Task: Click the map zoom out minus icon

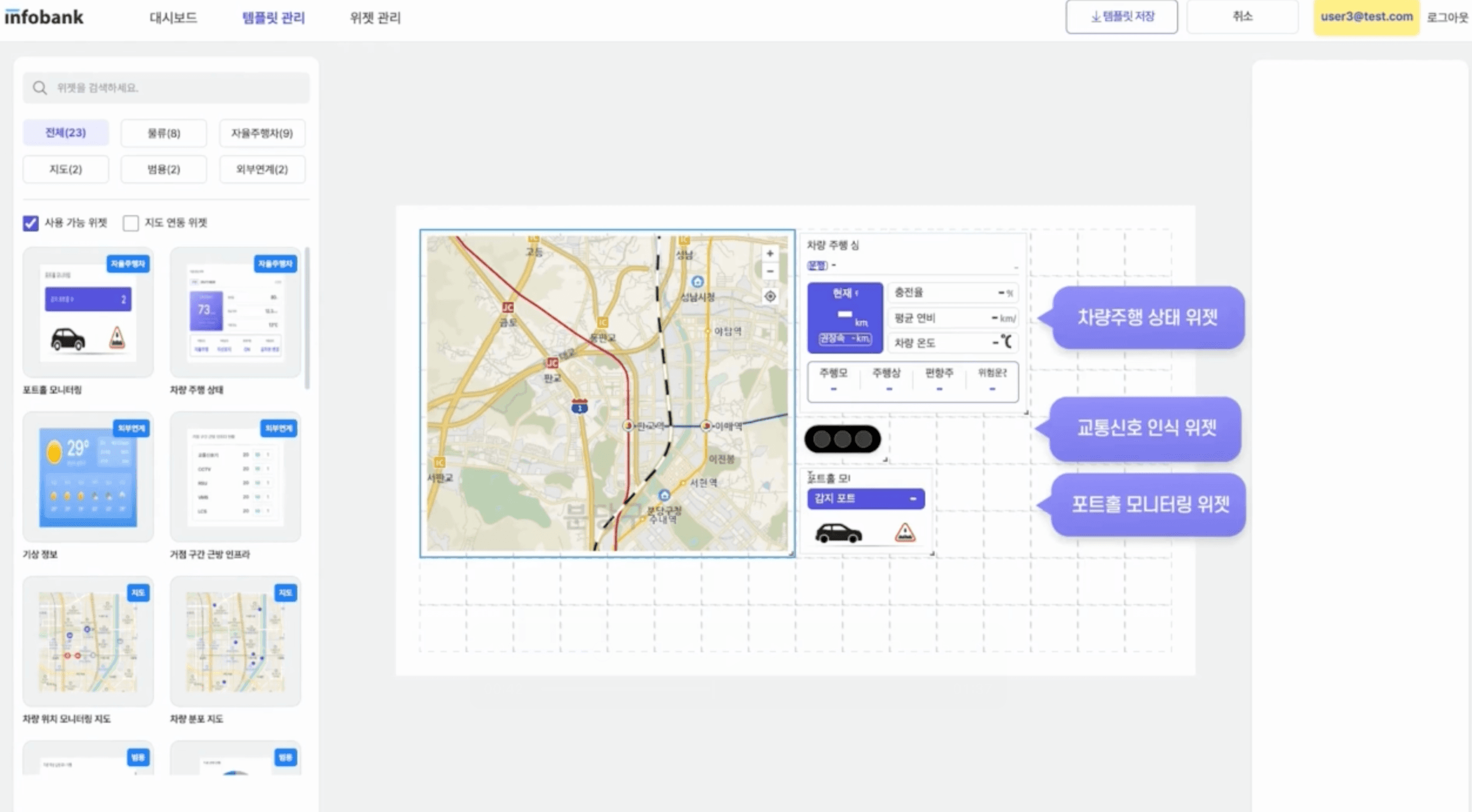Action: tap(770, 271)
